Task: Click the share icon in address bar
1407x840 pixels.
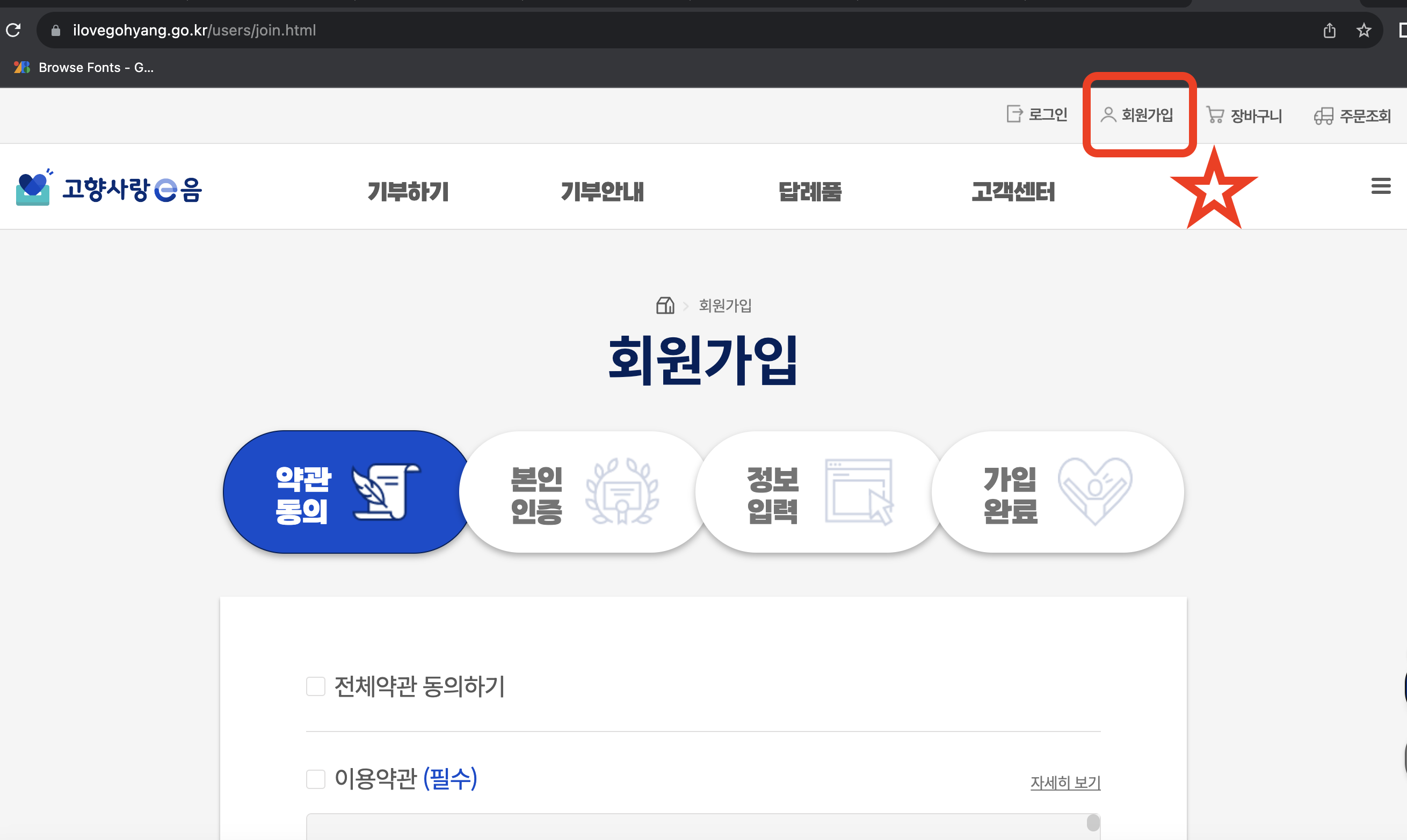Action: 1329,30
